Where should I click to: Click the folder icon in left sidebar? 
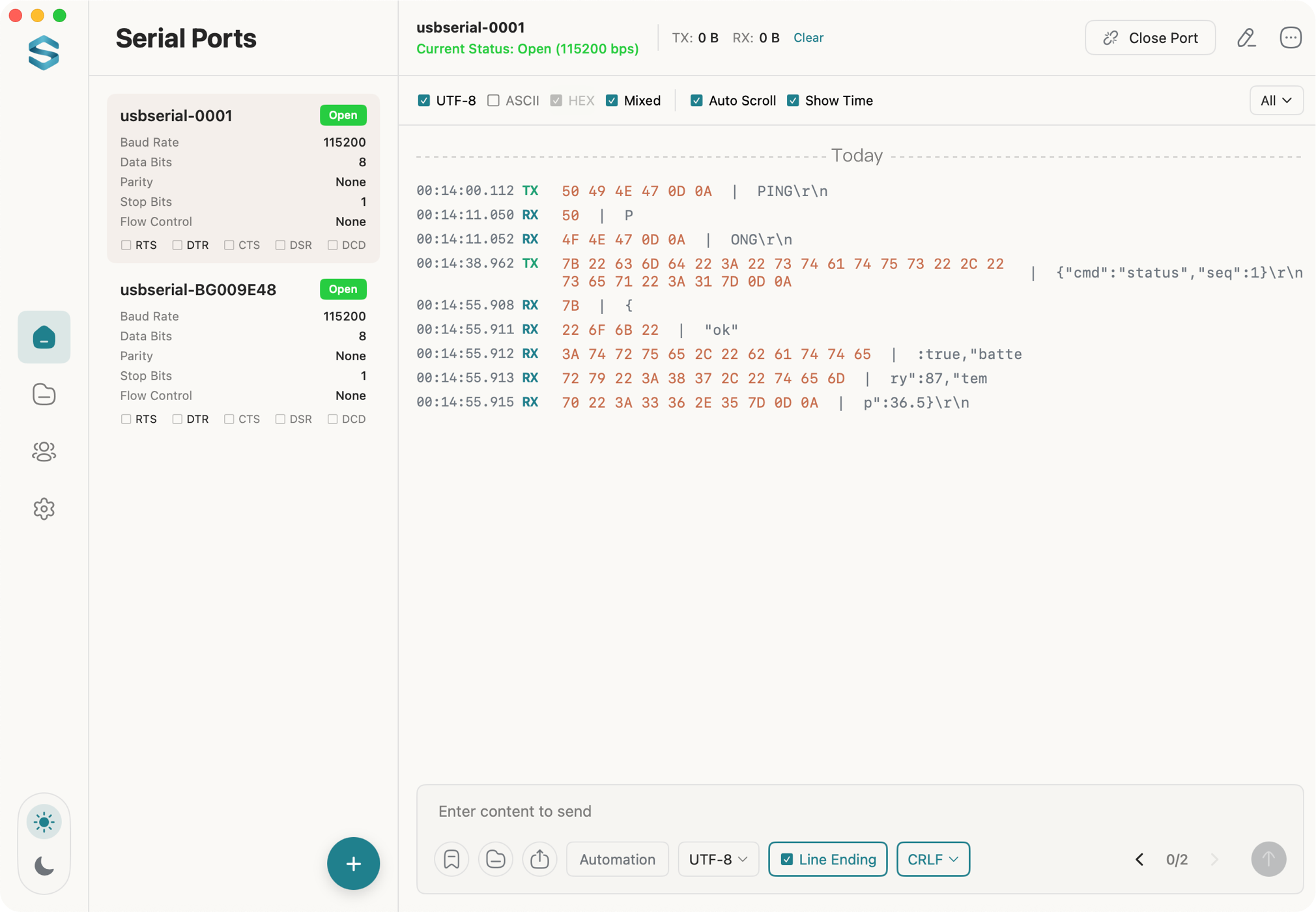(44, 394)
